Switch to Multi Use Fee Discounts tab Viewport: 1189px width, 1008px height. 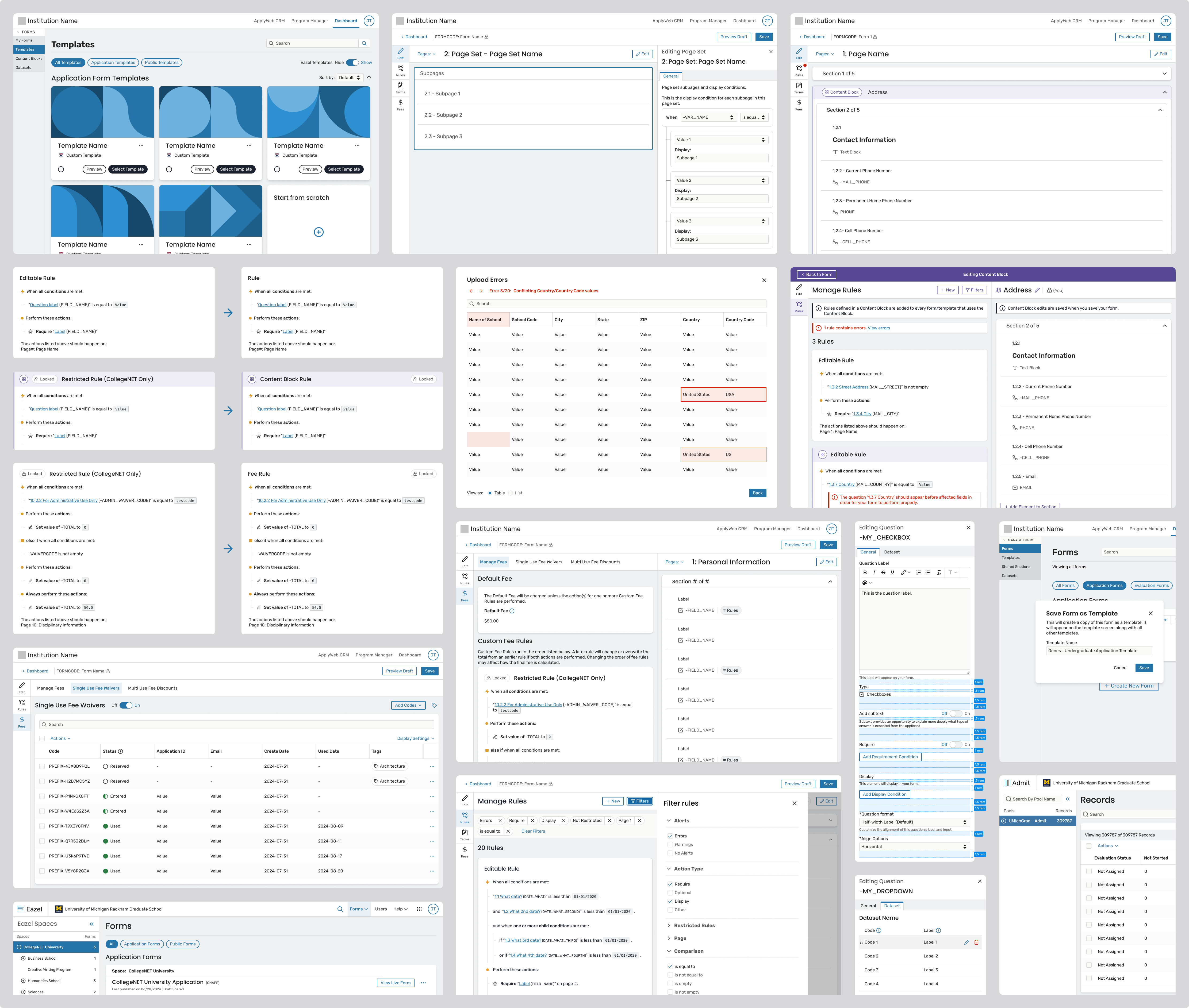(595, 562)
